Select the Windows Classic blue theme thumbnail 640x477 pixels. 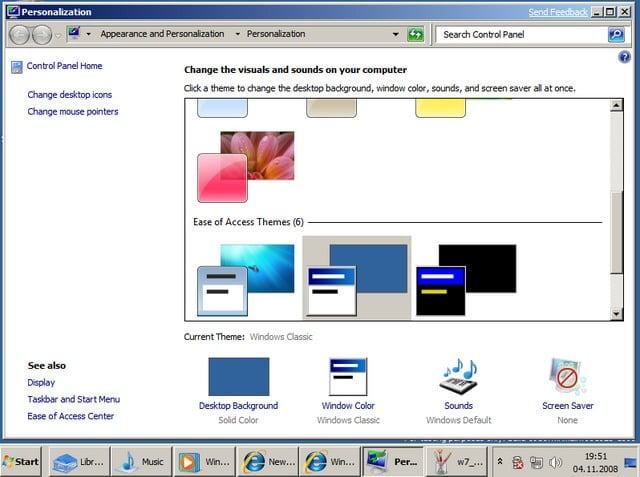(357, 280)
